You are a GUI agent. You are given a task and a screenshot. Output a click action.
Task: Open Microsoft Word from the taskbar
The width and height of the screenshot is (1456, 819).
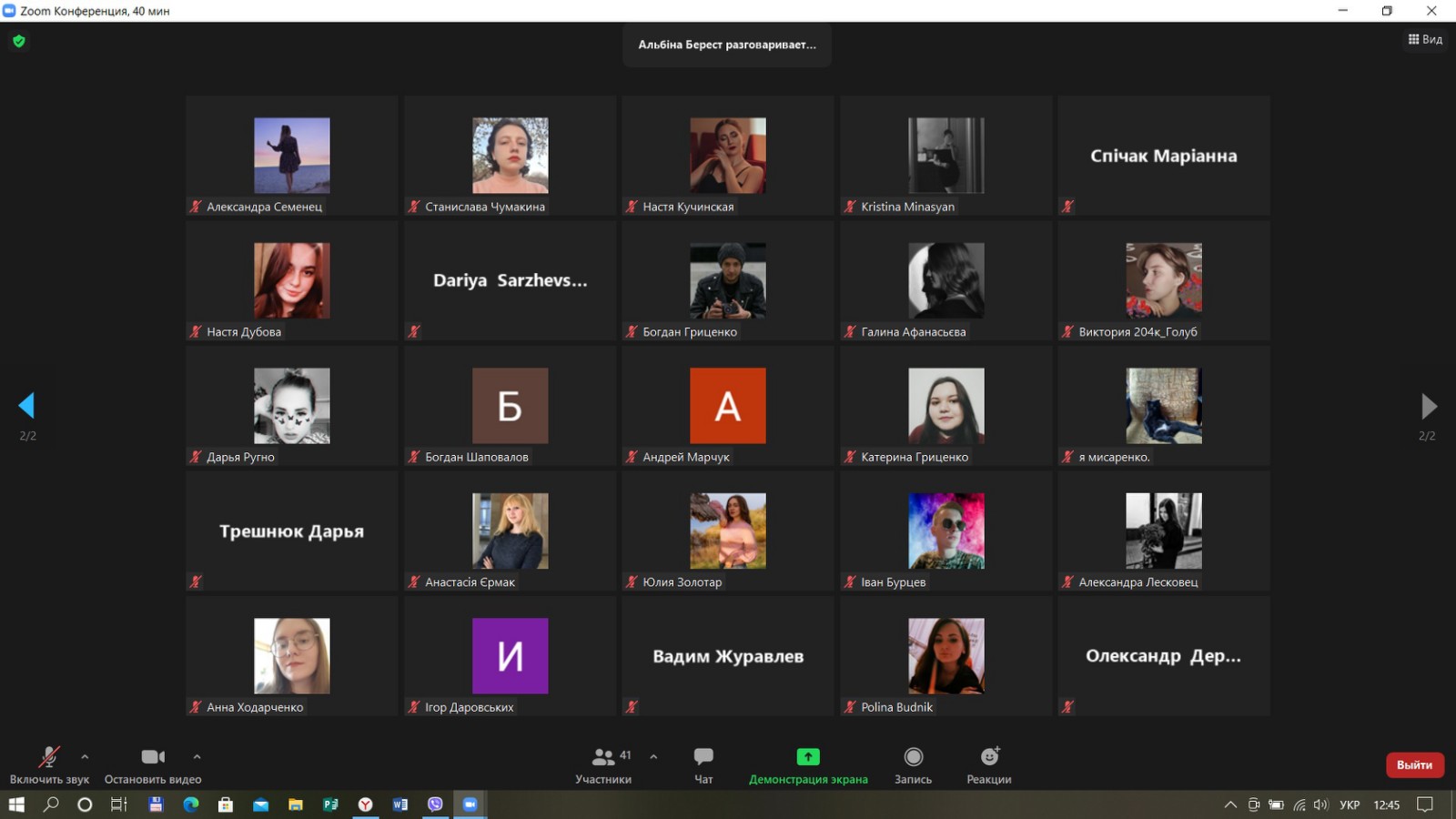click(x=399, y=804)
